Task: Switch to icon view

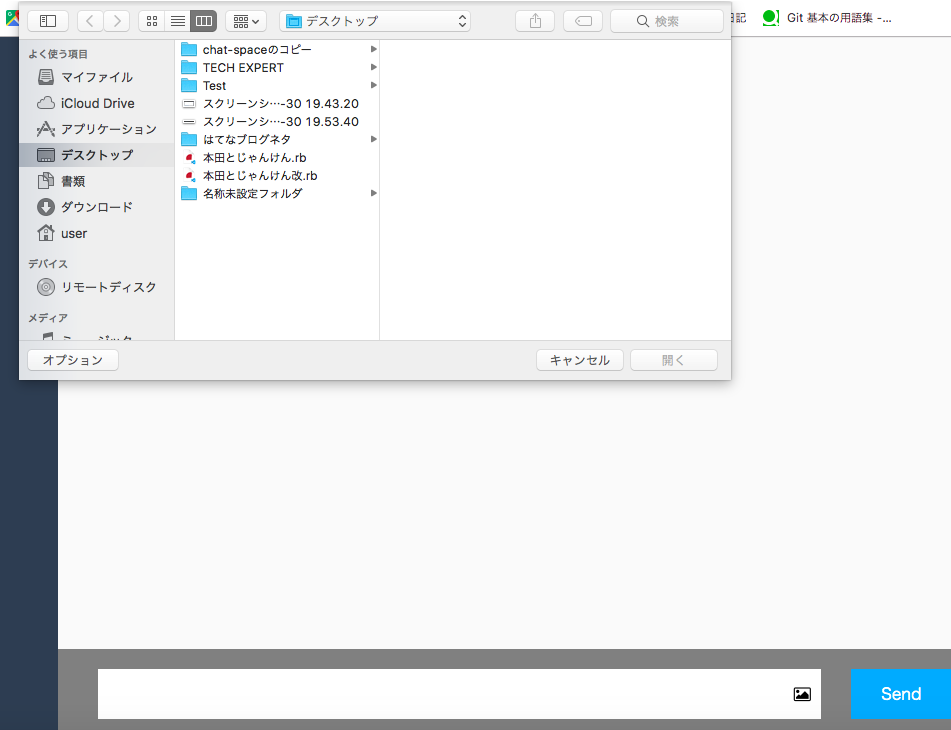Action: tap(151, 20)
